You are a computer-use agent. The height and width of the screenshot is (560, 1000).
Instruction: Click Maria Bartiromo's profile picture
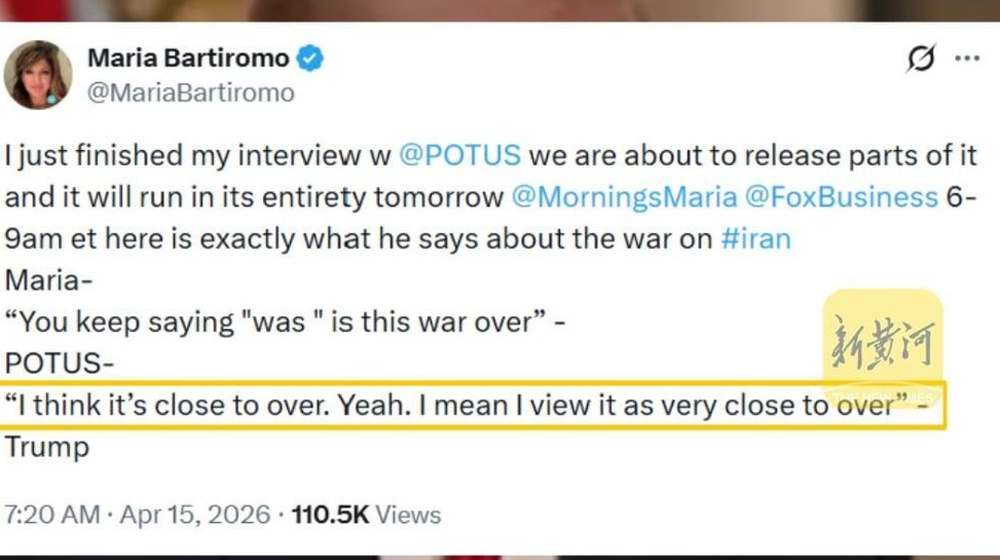pos(38,75)
